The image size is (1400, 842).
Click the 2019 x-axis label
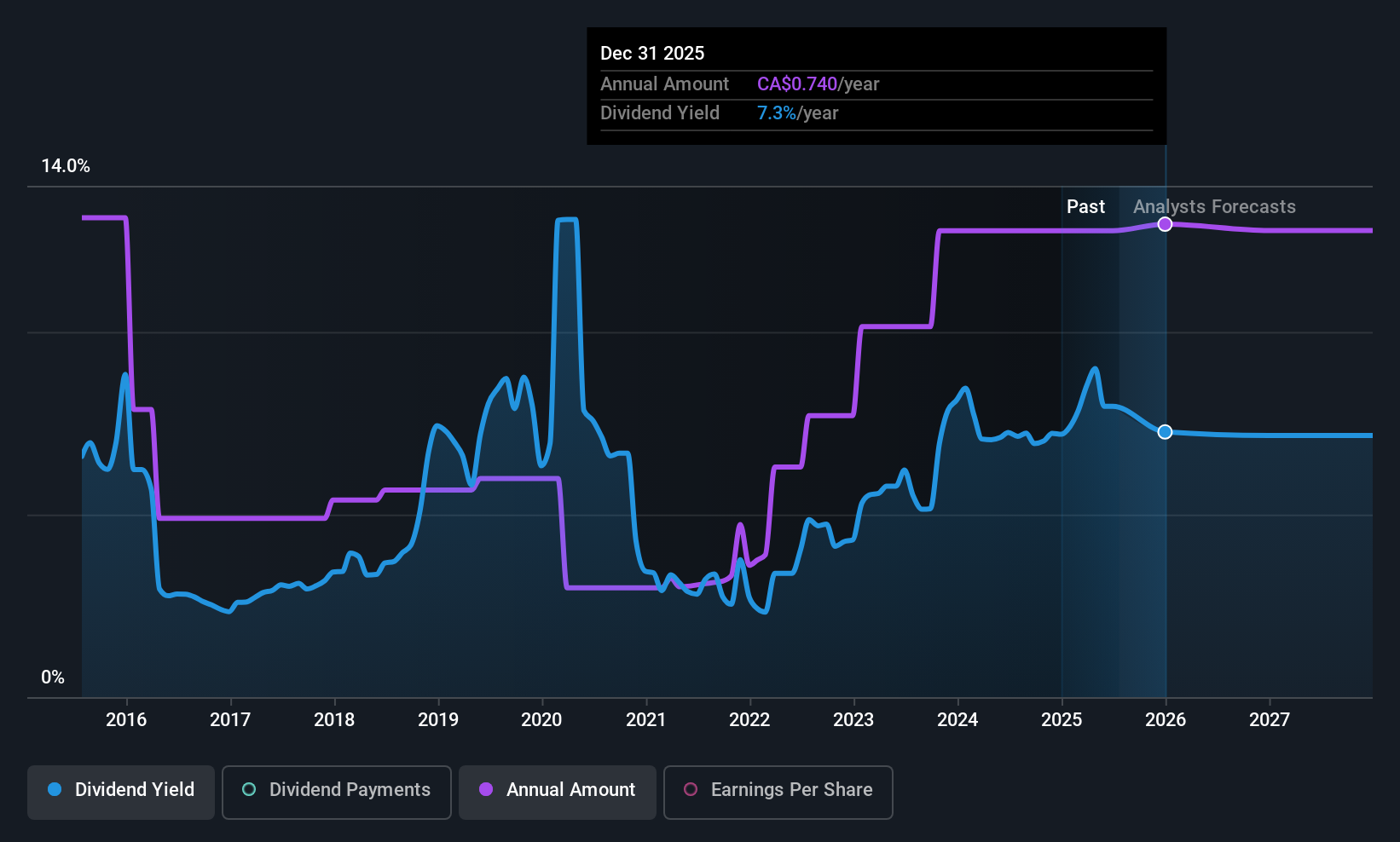click(438, 720)
